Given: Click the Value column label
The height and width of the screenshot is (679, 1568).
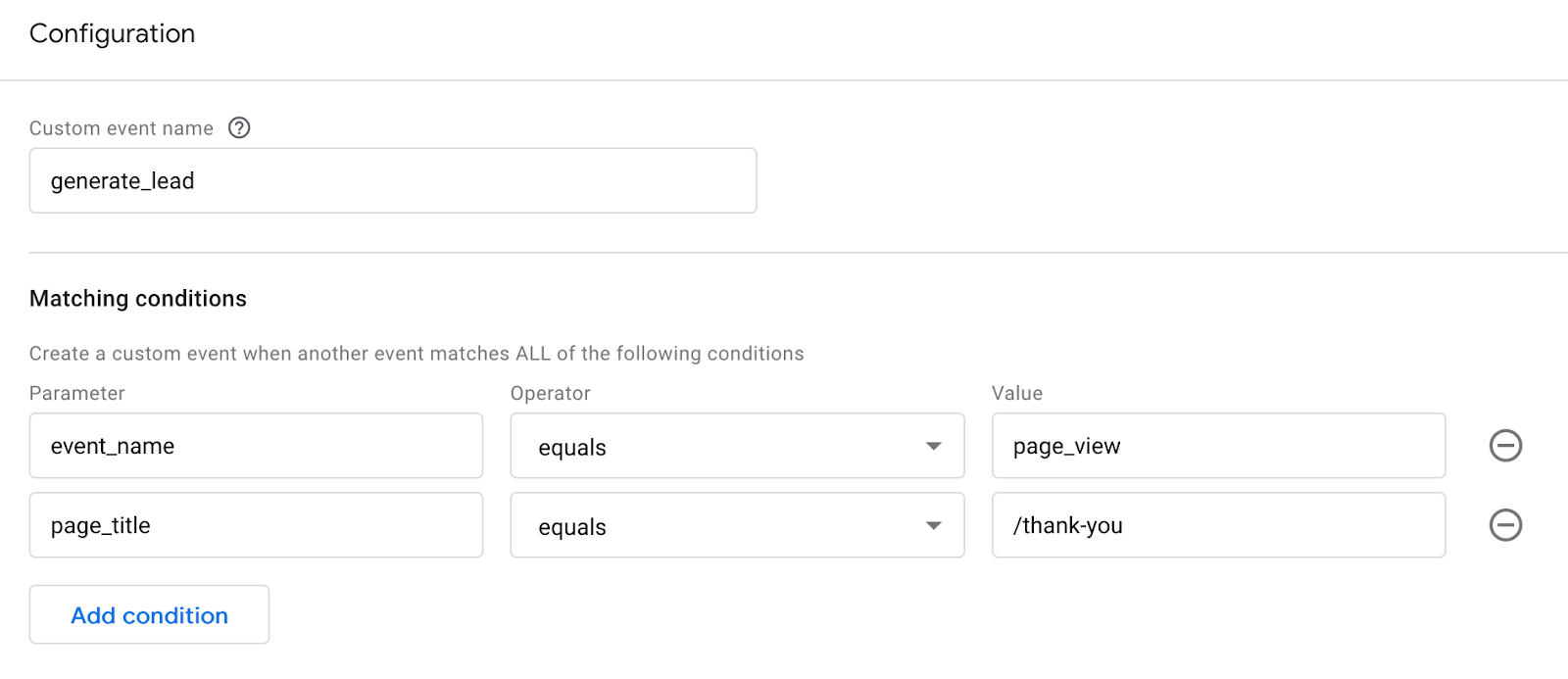Looking at the screenshot, I should pos(1017,394).
